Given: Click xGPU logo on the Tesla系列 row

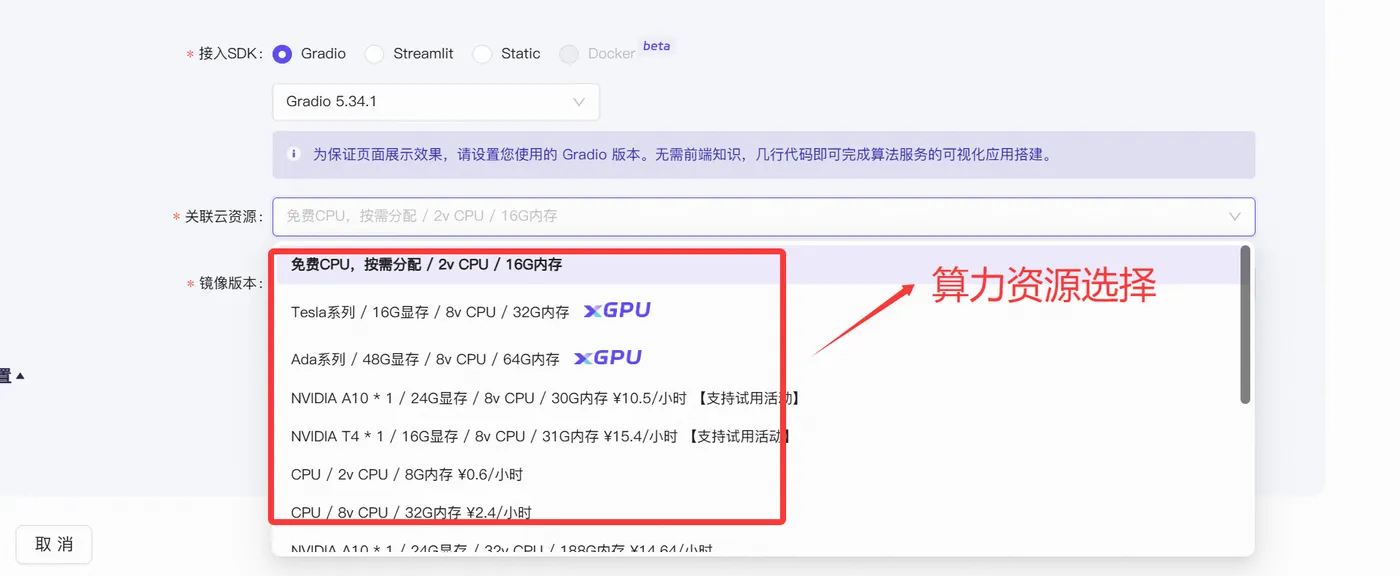Looking at the screenshot, I should (x=617, y=310).
